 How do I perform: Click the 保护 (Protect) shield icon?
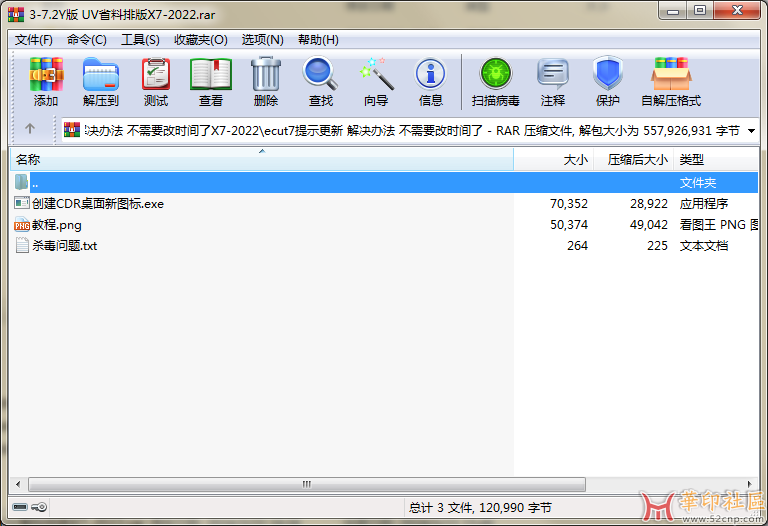pos(608,81)
